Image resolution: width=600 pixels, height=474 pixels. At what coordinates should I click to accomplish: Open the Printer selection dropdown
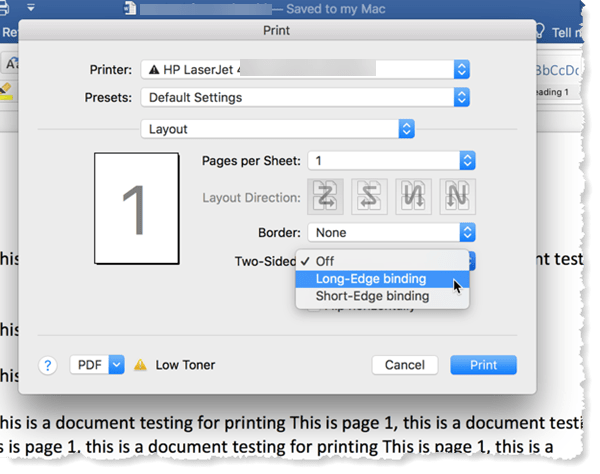[305, 70]
